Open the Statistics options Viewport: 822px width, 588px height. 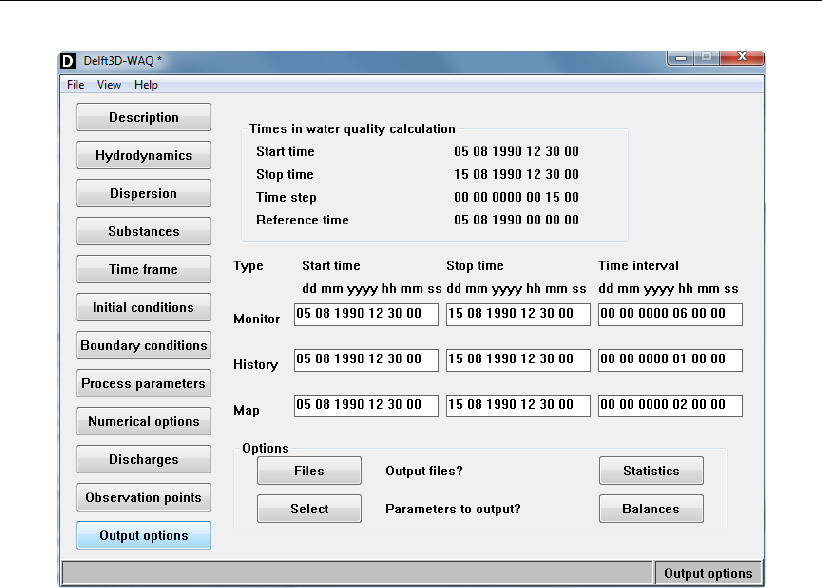pyautogui.click(x=651, y=470)
